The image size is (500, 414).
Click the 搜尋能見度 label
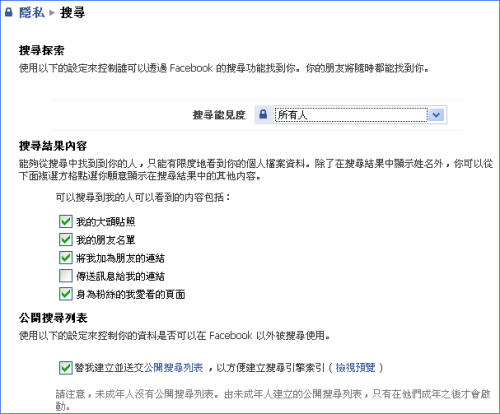[219, 115]
